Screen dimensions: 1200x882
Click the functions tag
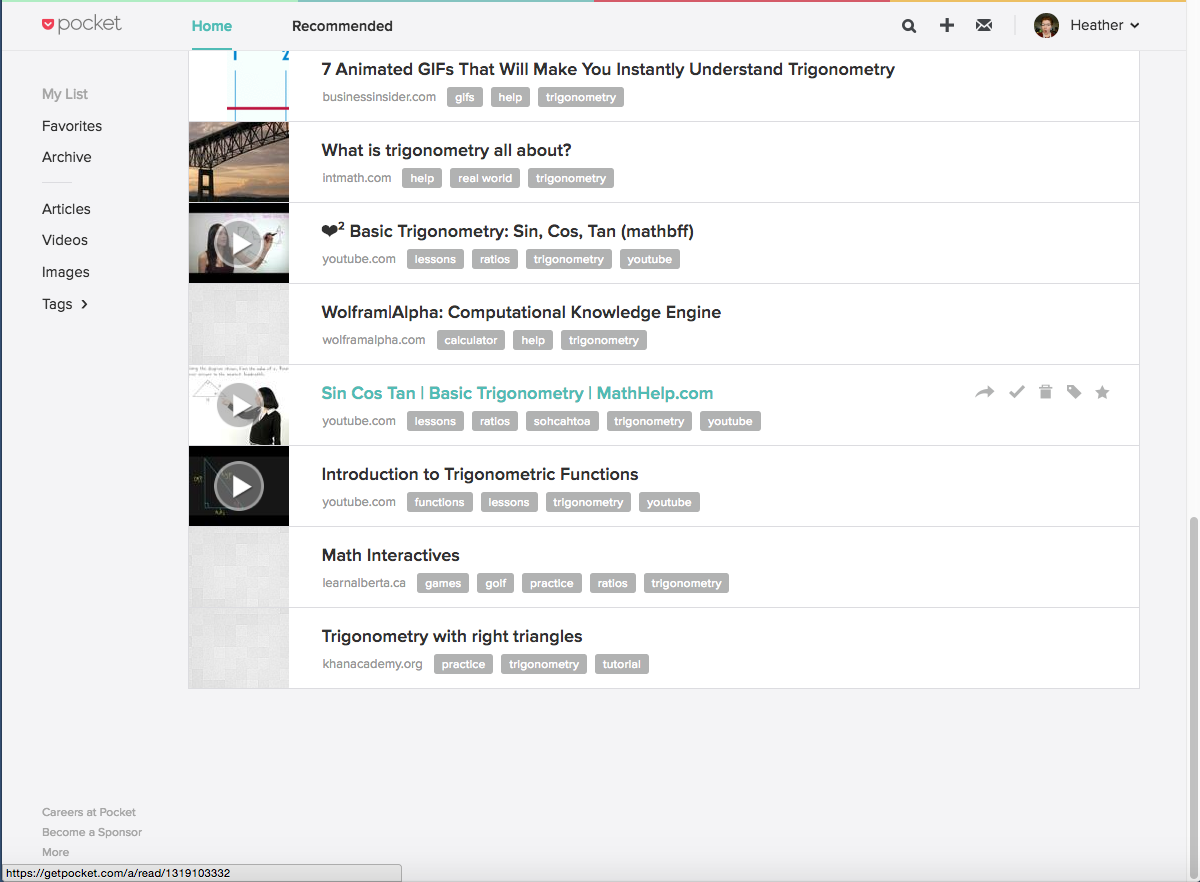coord(440,502)
